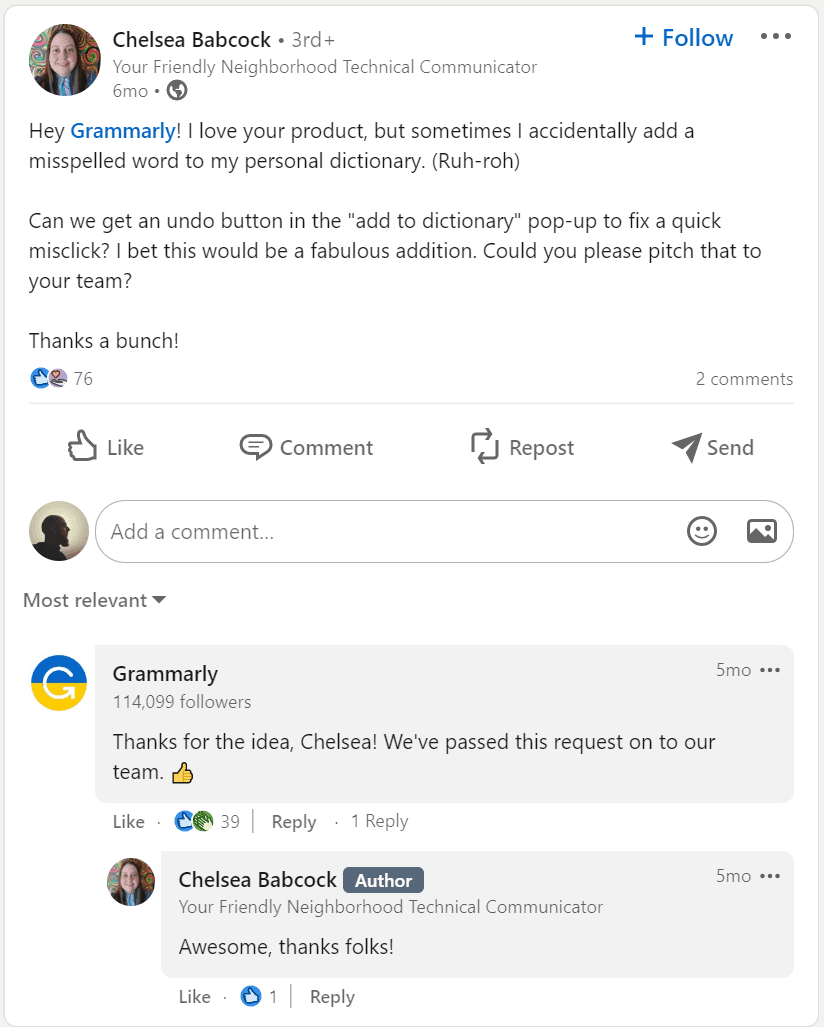Viewport: 824px width, 1027px height.
Task: View the post's 76 reactions
Action: (x=62, y=379)
